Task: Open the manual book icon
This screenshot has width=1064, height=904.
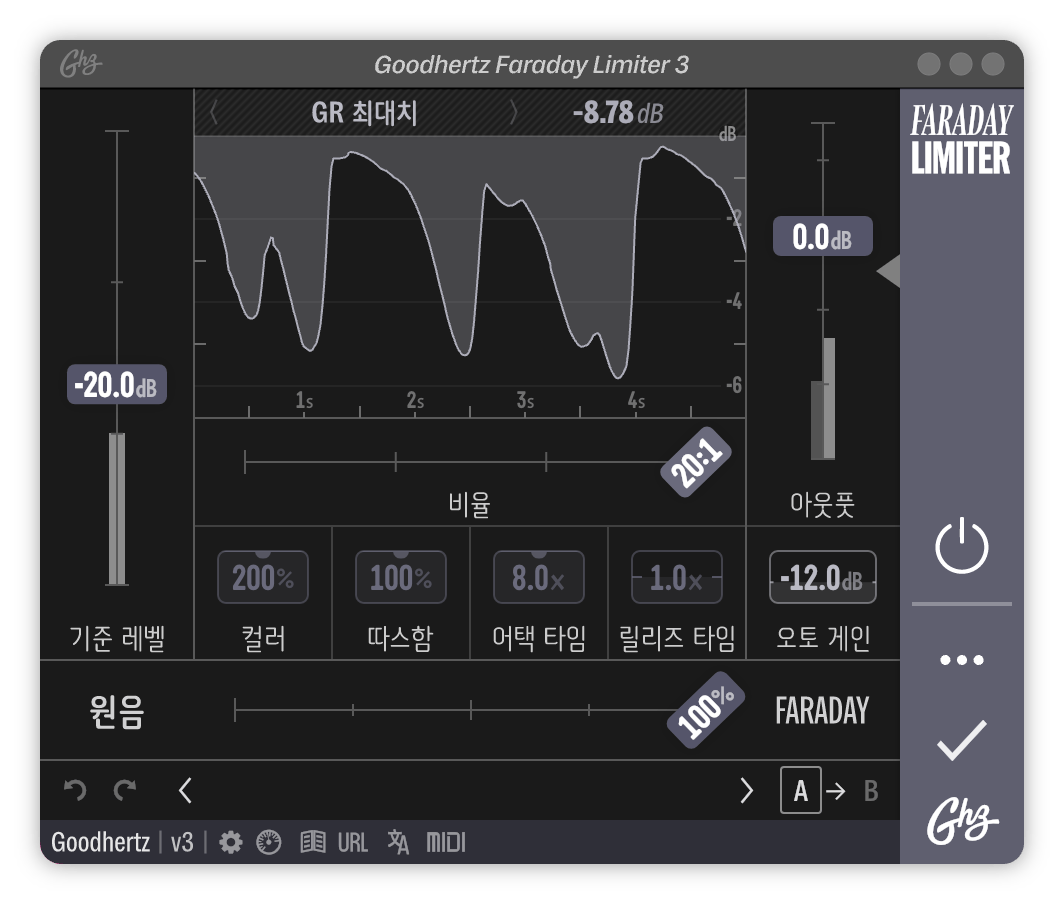Action: click(x=313, y=842)
